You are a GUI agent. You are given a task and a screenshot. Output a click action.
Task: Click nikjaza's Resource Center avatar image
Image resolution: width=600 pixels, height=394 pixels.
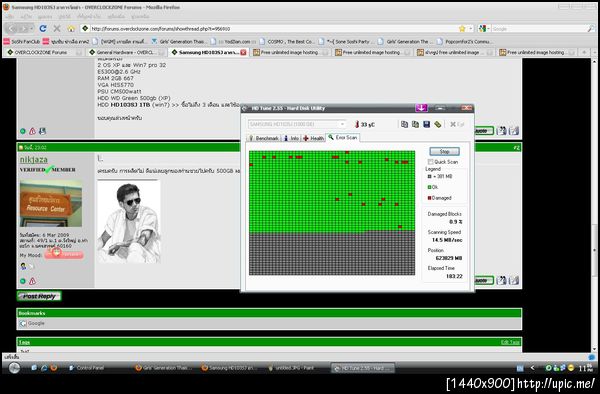[x=51, y=204]
